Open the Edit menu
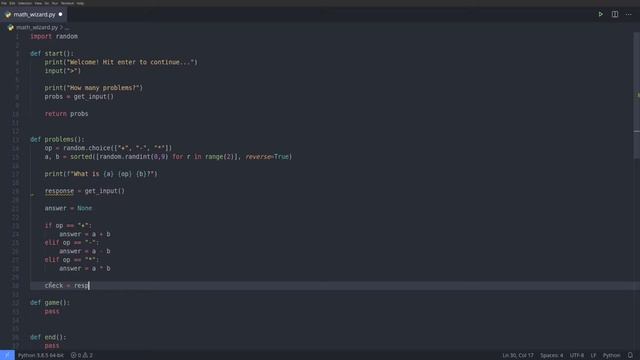The image size is (640, 360). point(12,3)
